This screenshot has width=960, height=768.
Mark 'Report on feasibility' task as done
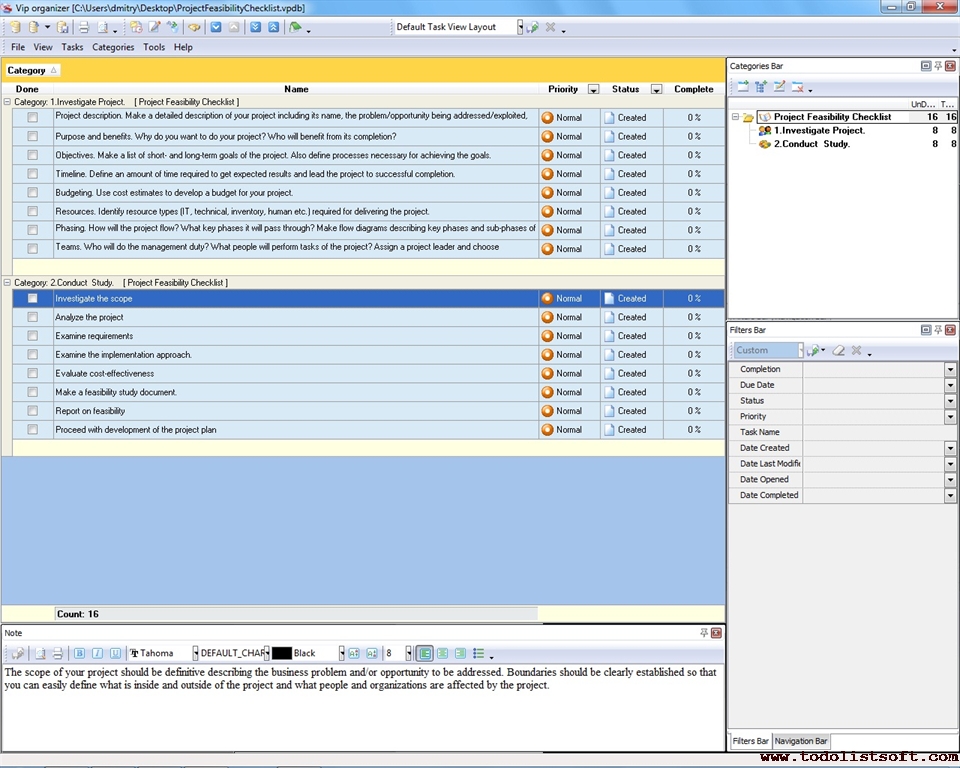coord(32,411)
